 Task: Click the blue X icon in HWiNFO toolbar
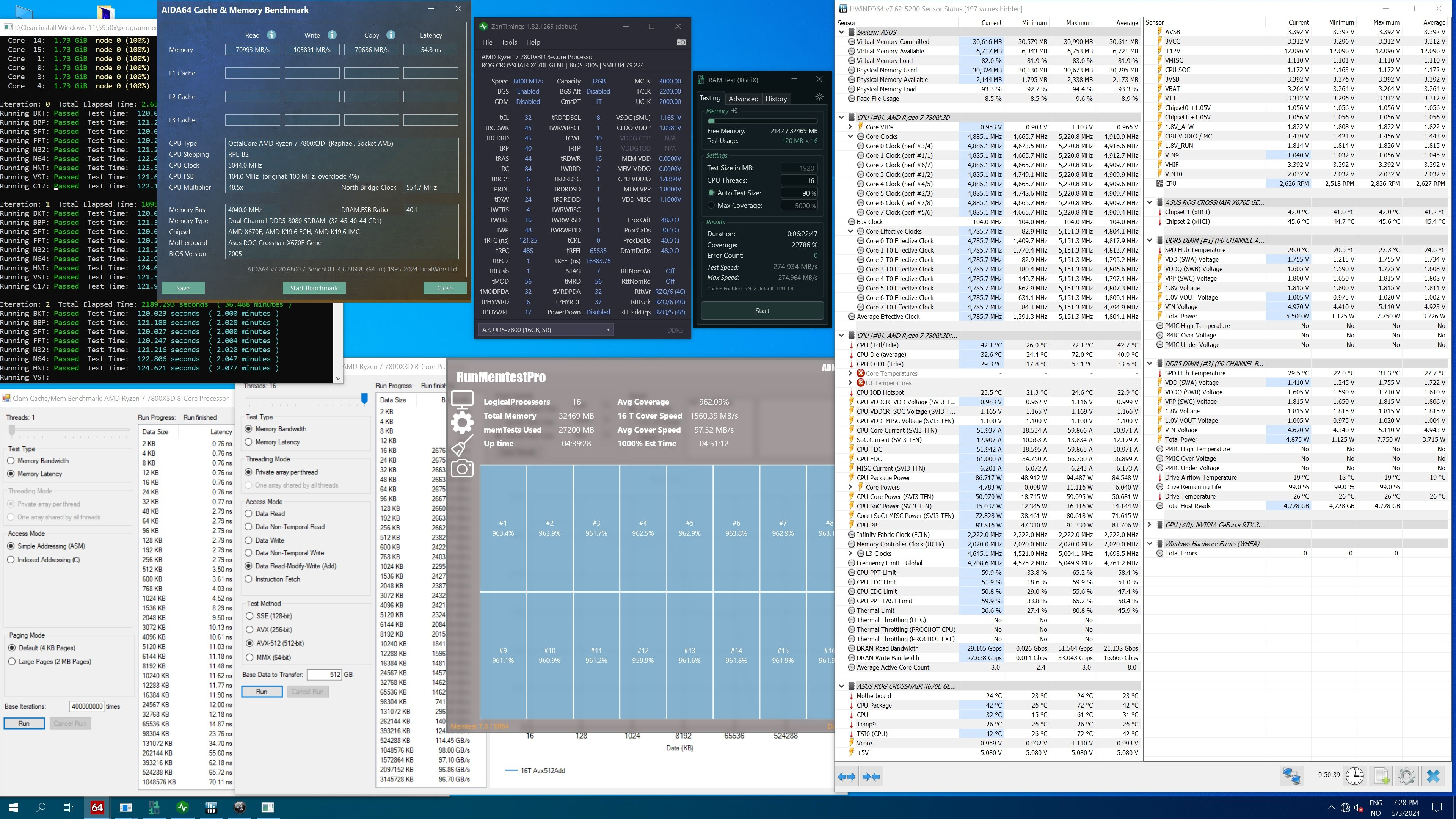1433,776
